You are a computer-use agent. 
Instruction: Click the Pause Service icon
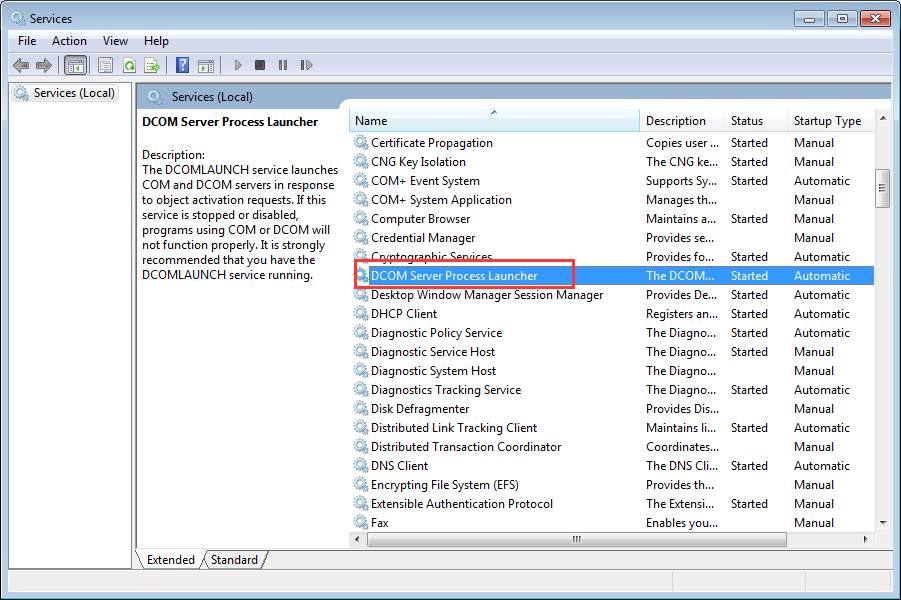(x=283, y=65)
